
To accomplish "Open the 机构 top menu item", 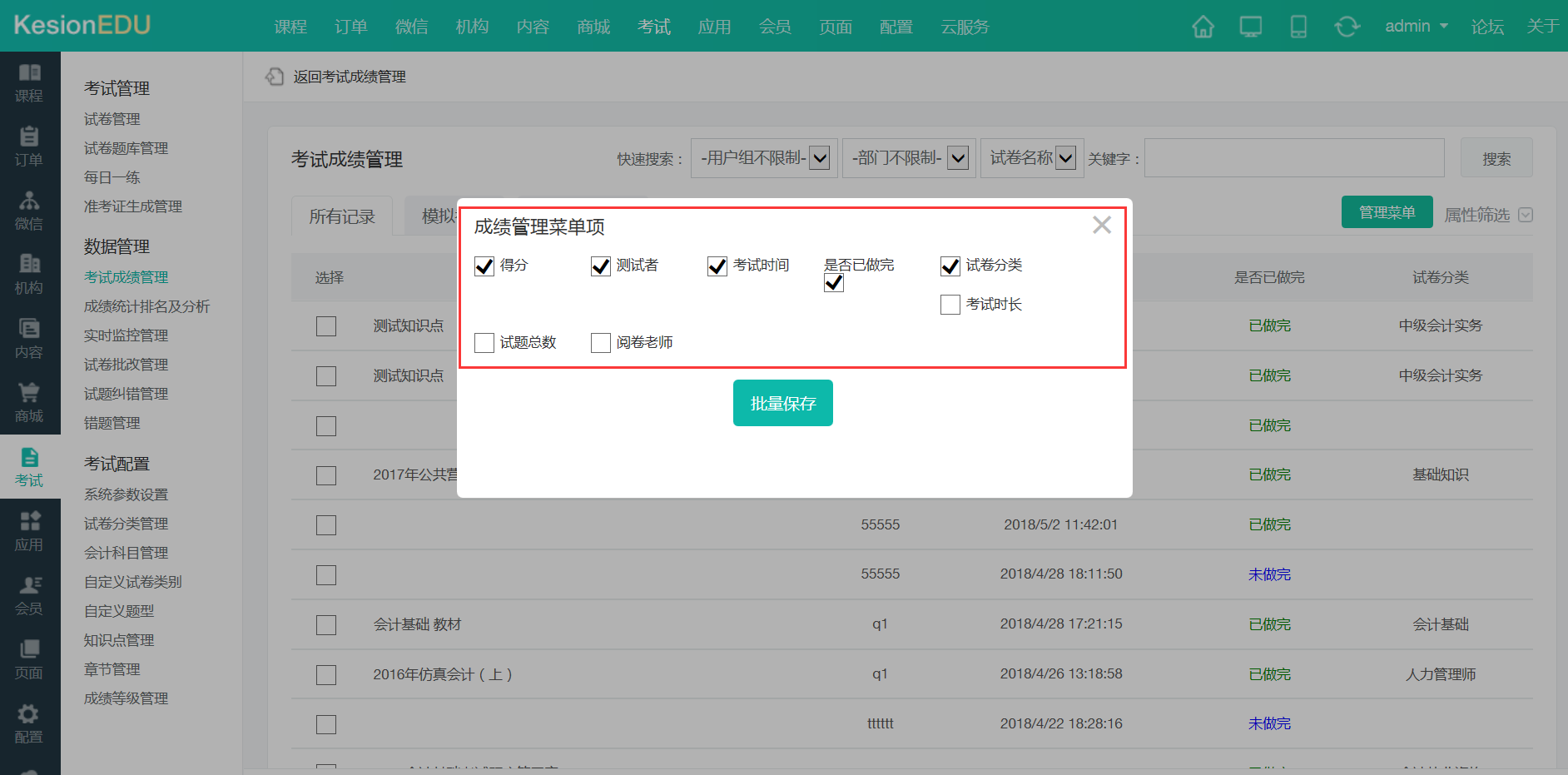I will pyautogui.click(x=472, y=27).
